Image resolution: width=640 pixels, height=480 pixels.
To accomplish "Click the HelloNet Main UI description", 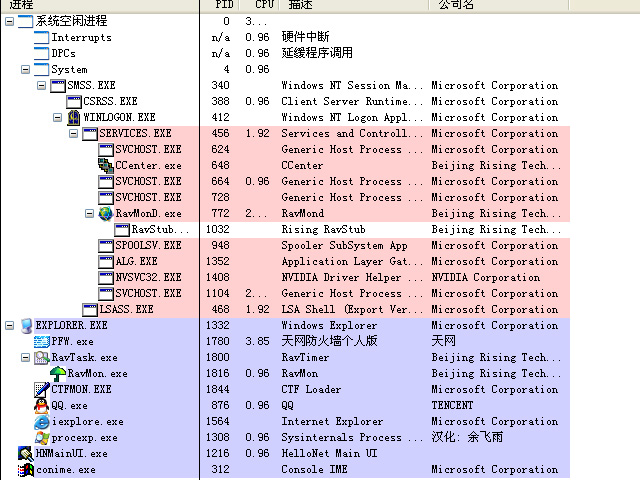I will [329, 453].
